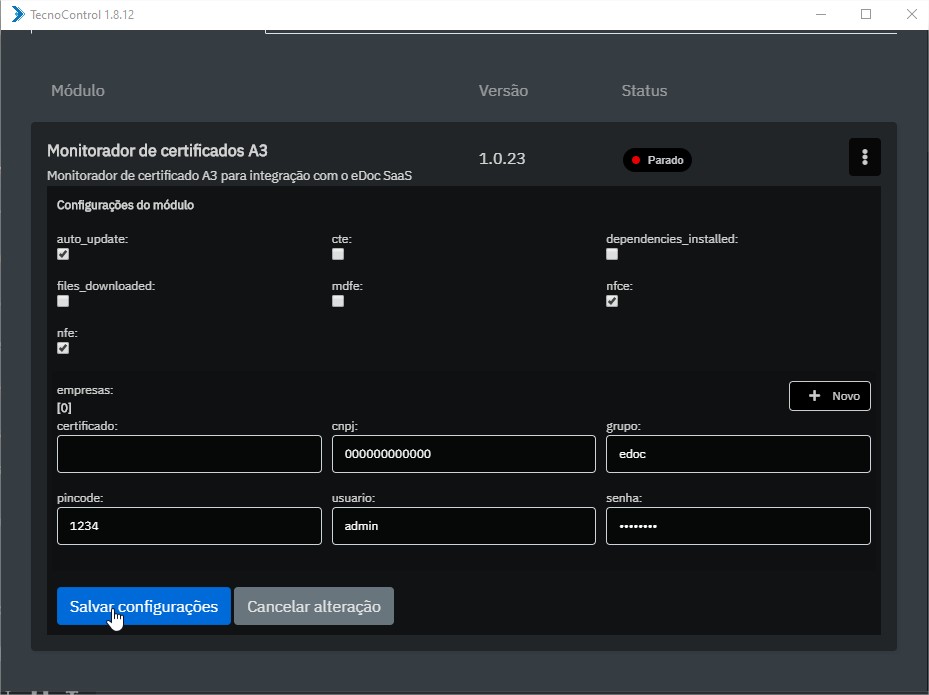Select the module title Monitorador de certificados A3

pyautogui.click(x=157, y=150)
